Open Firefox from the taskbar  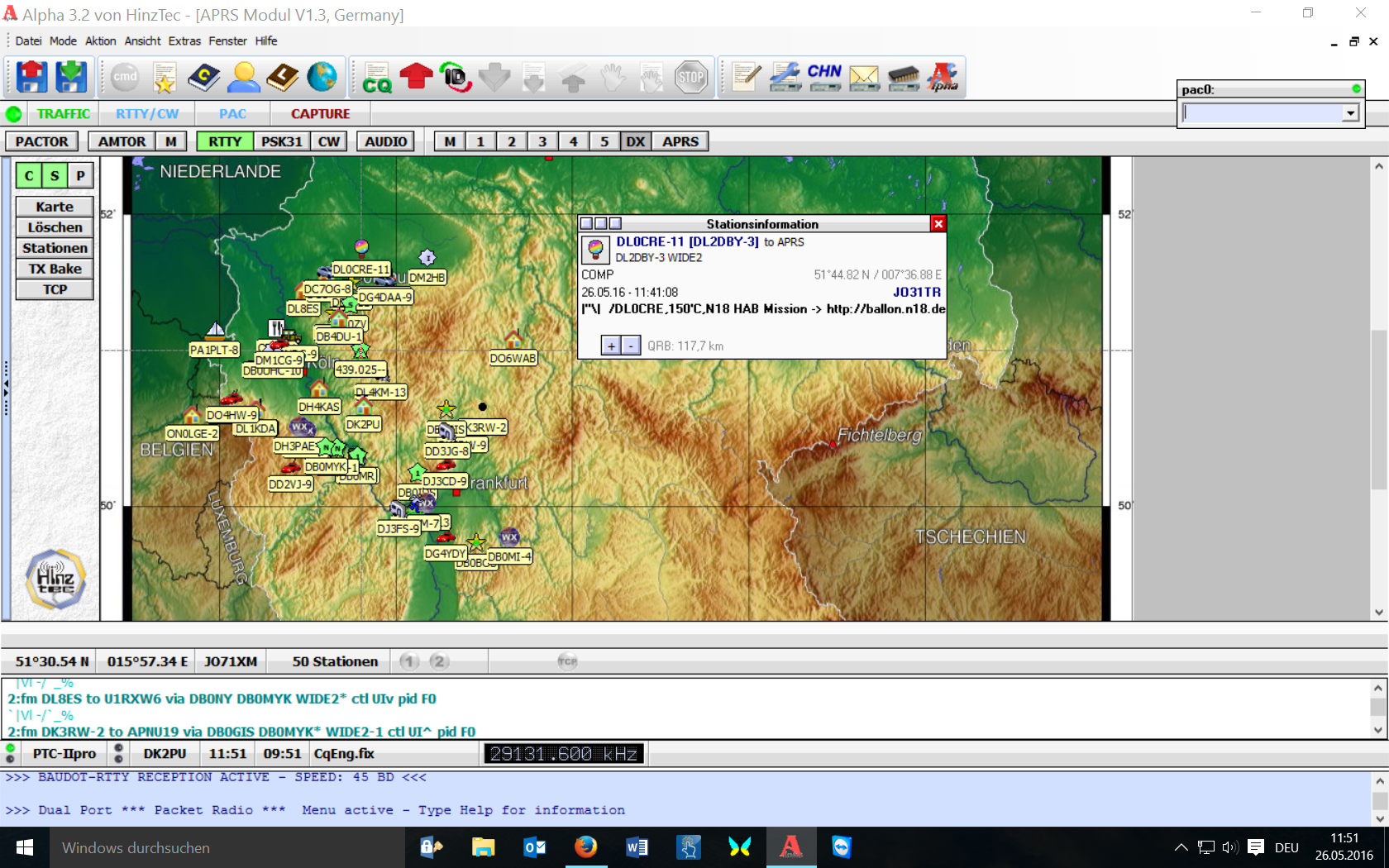pos(585,847)
